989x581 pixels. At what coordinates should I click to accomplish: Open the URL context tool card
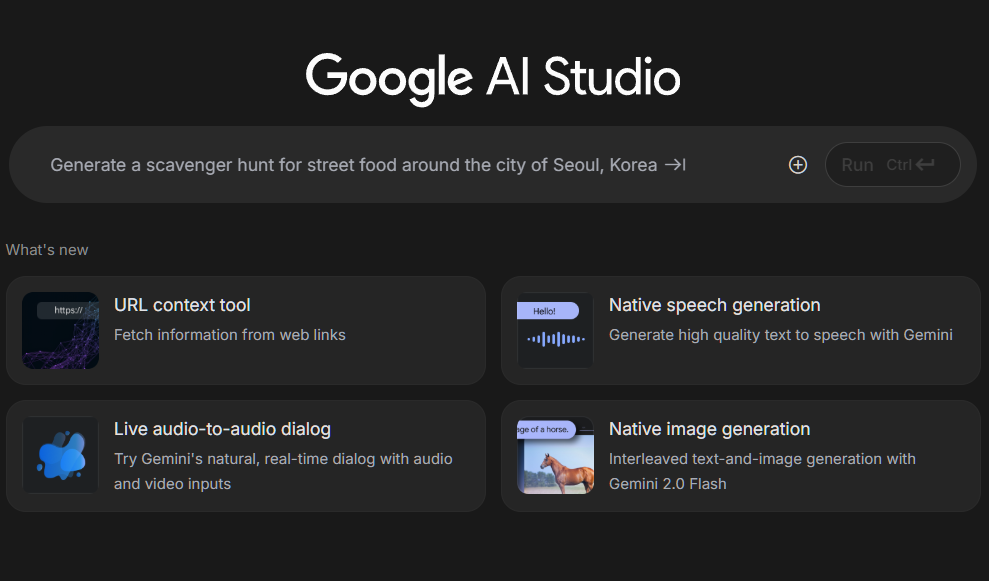[246, 331]
